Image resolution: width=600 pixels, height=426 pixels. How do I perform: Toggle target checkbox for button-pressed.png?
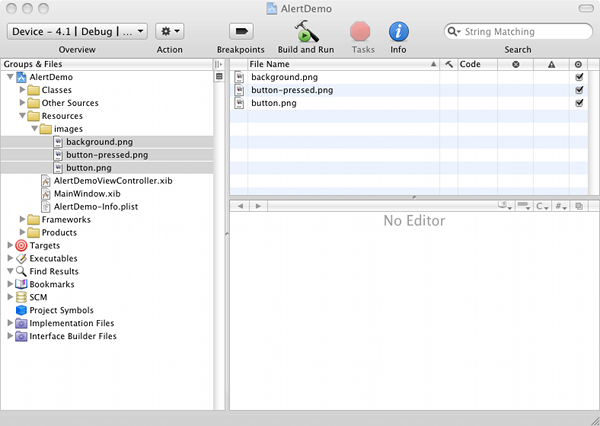tap(579, 90)
